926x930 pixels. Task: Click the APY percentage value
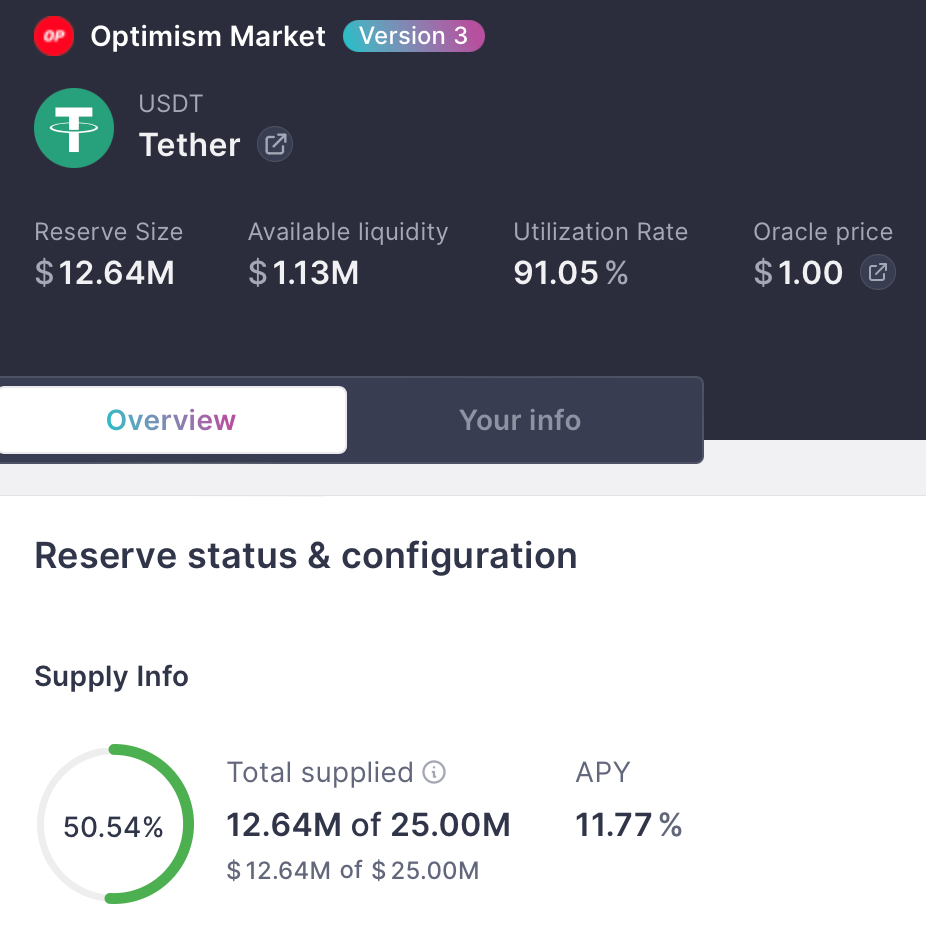coord(629,824)
